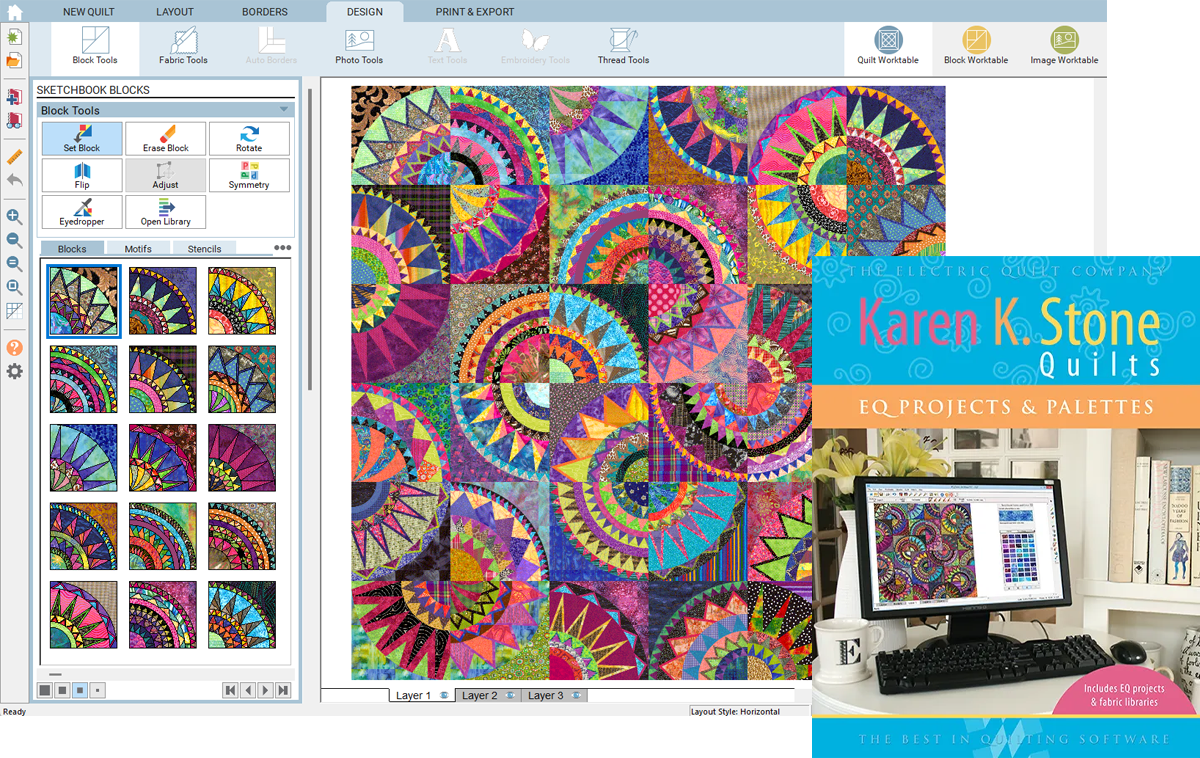This screenshot has width=1200, height=758.
Task: Click the Embroidery Tools ribbon item
Action: point(536,47)
